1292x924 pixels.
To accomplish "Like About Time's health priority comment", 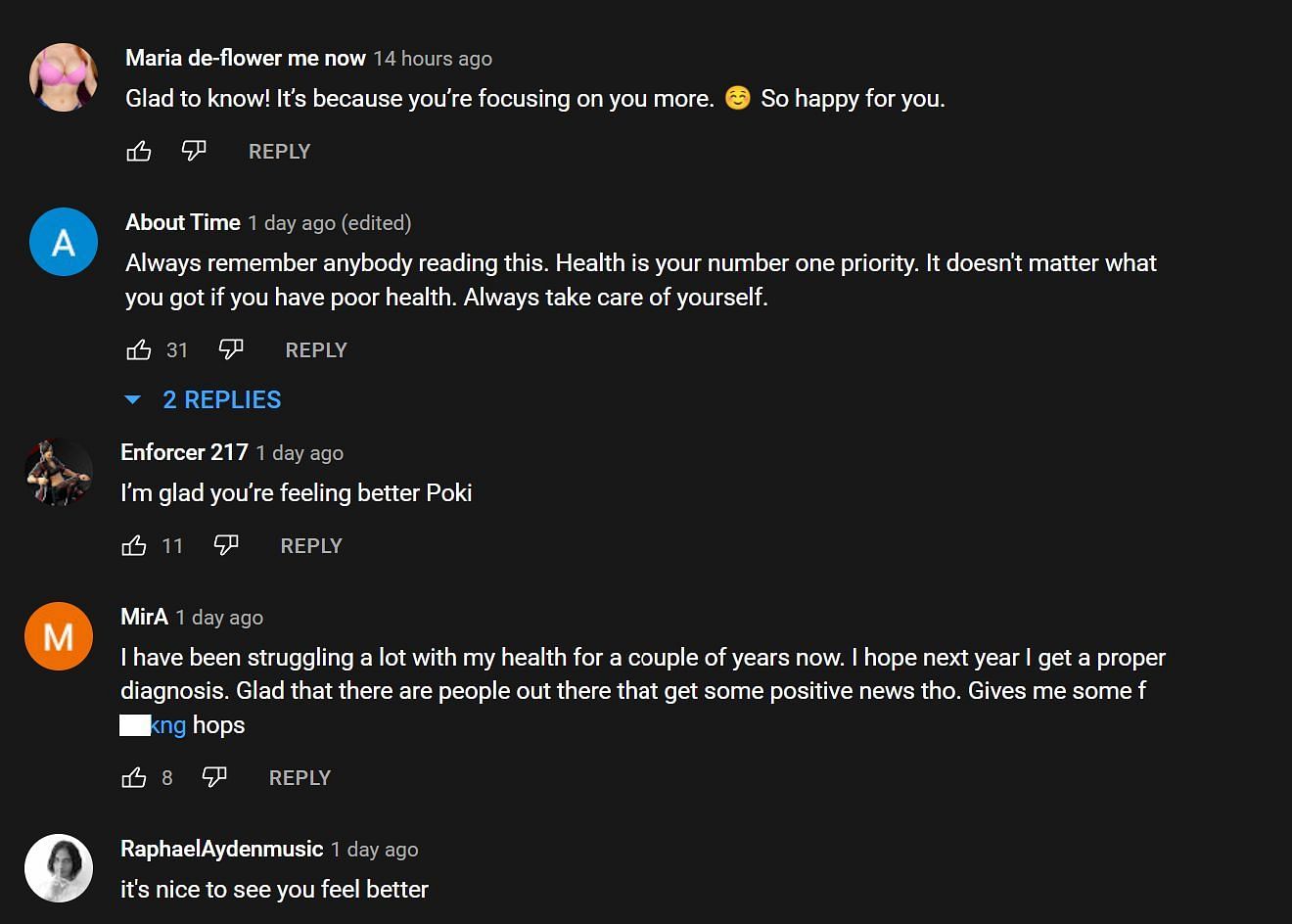I will click(x=139, y=350).
